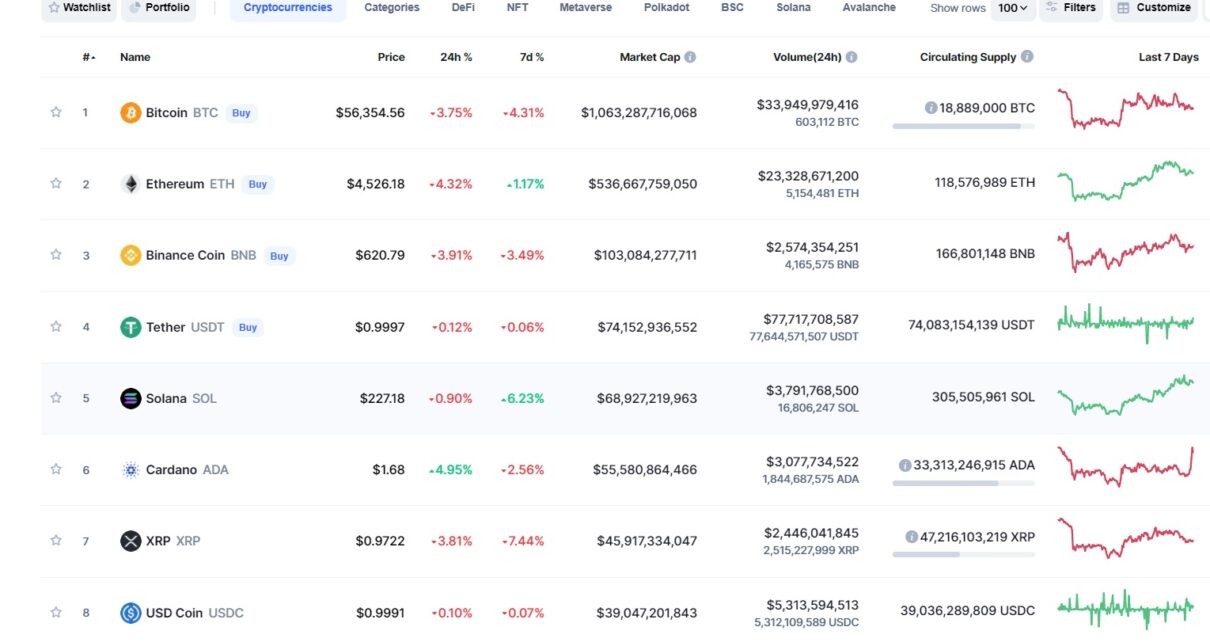
Task: Open the DeFi tab
Action: click(463, 8)
